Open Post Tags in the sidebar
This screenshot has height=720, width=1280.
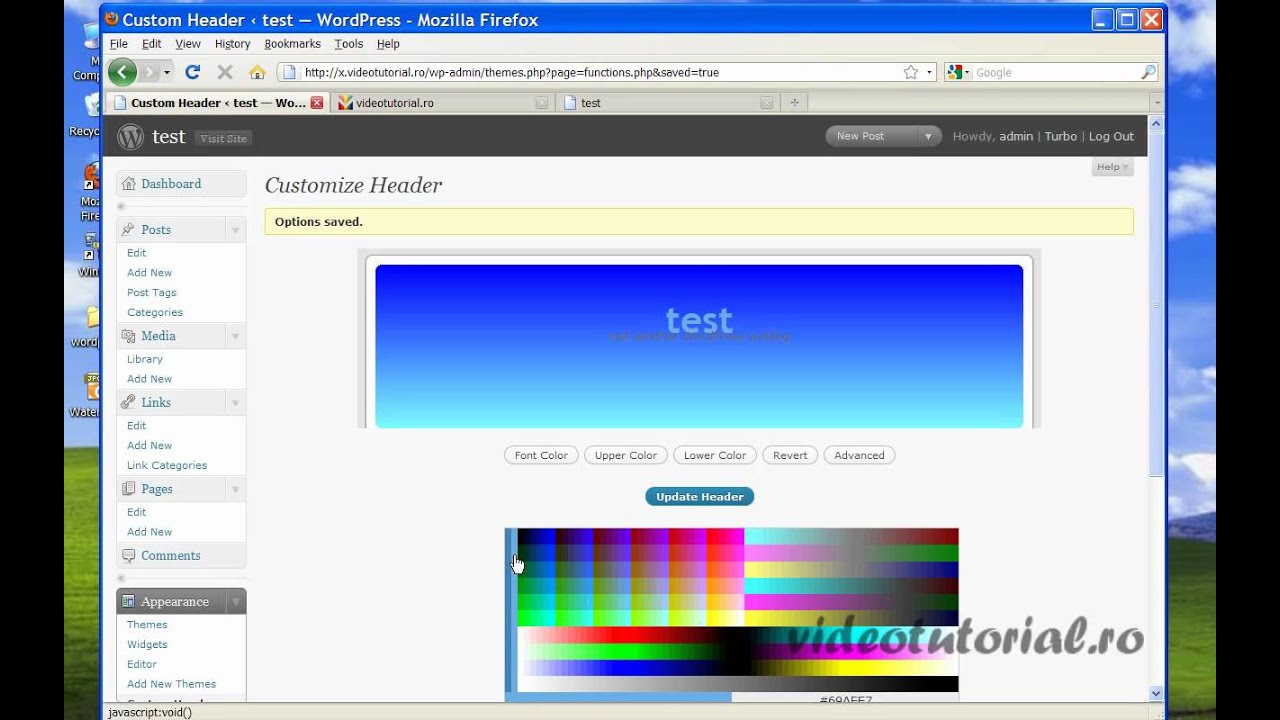click(152, 292)
